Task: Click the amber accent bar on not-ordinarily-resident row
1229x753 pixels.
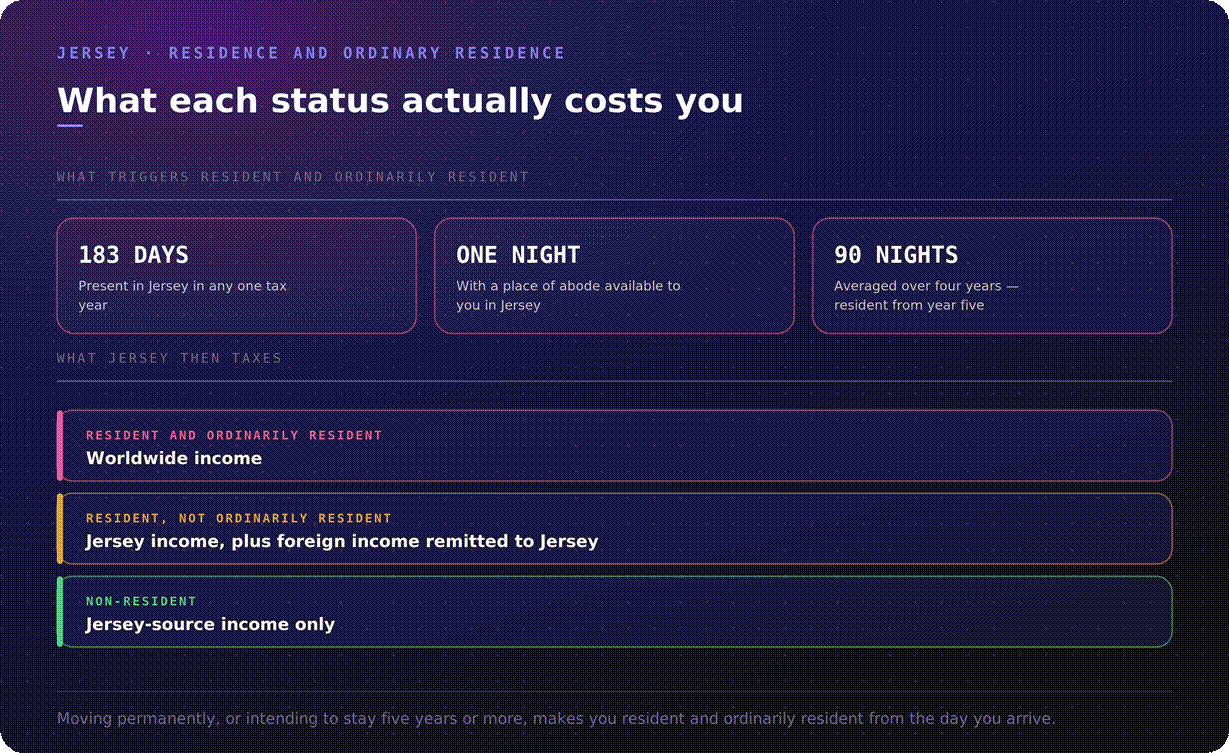Action: point(60,529)
